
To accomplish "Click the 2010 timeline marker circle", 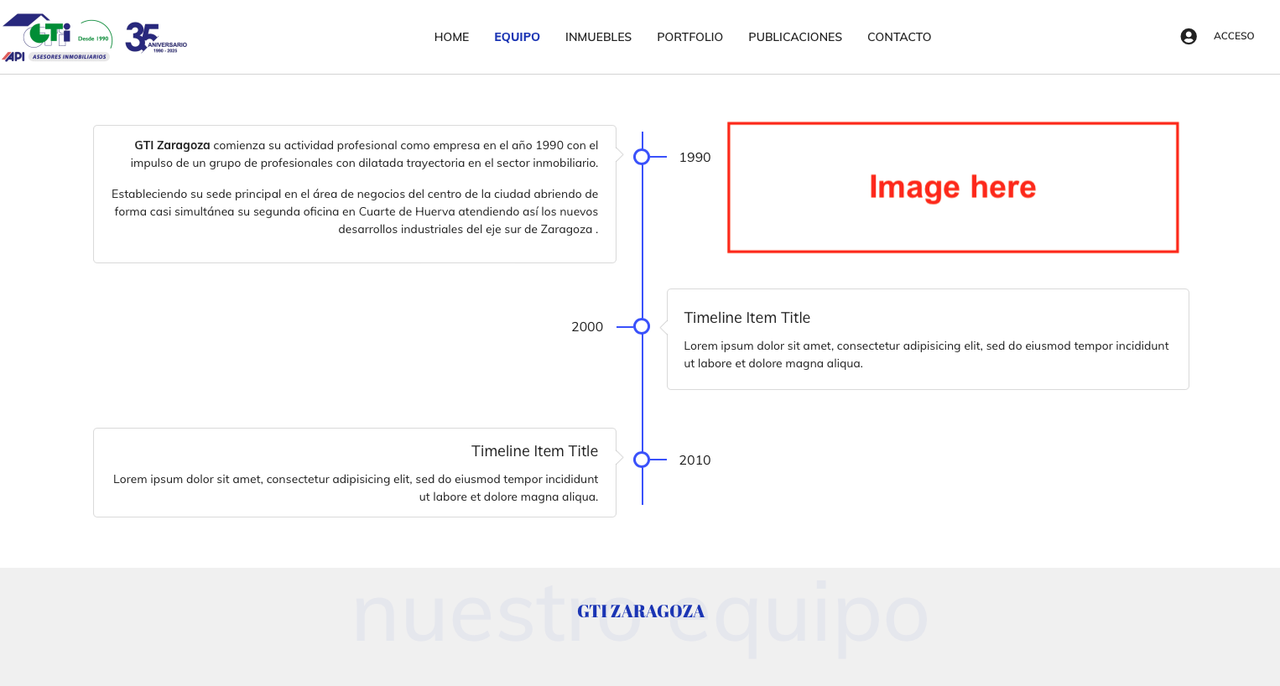I will point(642,460).
